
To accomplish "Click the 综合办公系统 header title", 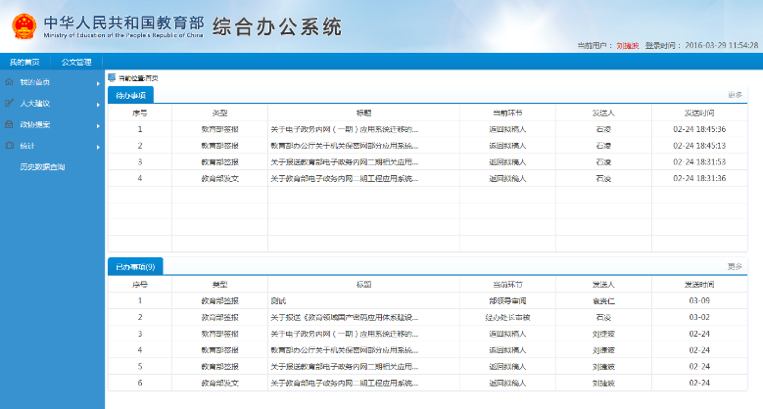I will point(277,27).
